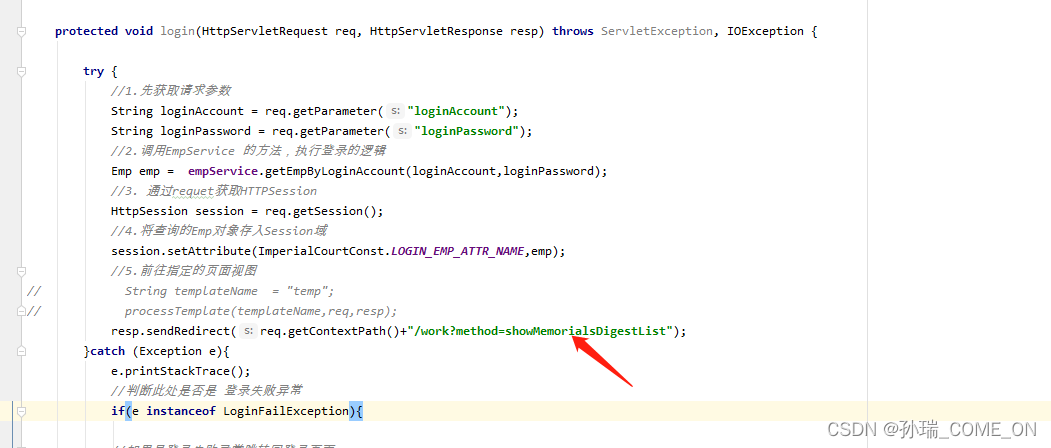The width and height of the screenshot is (1051, 448).
Task: Collapse the if LoginFailException fold marker
Action: [22, 410]
